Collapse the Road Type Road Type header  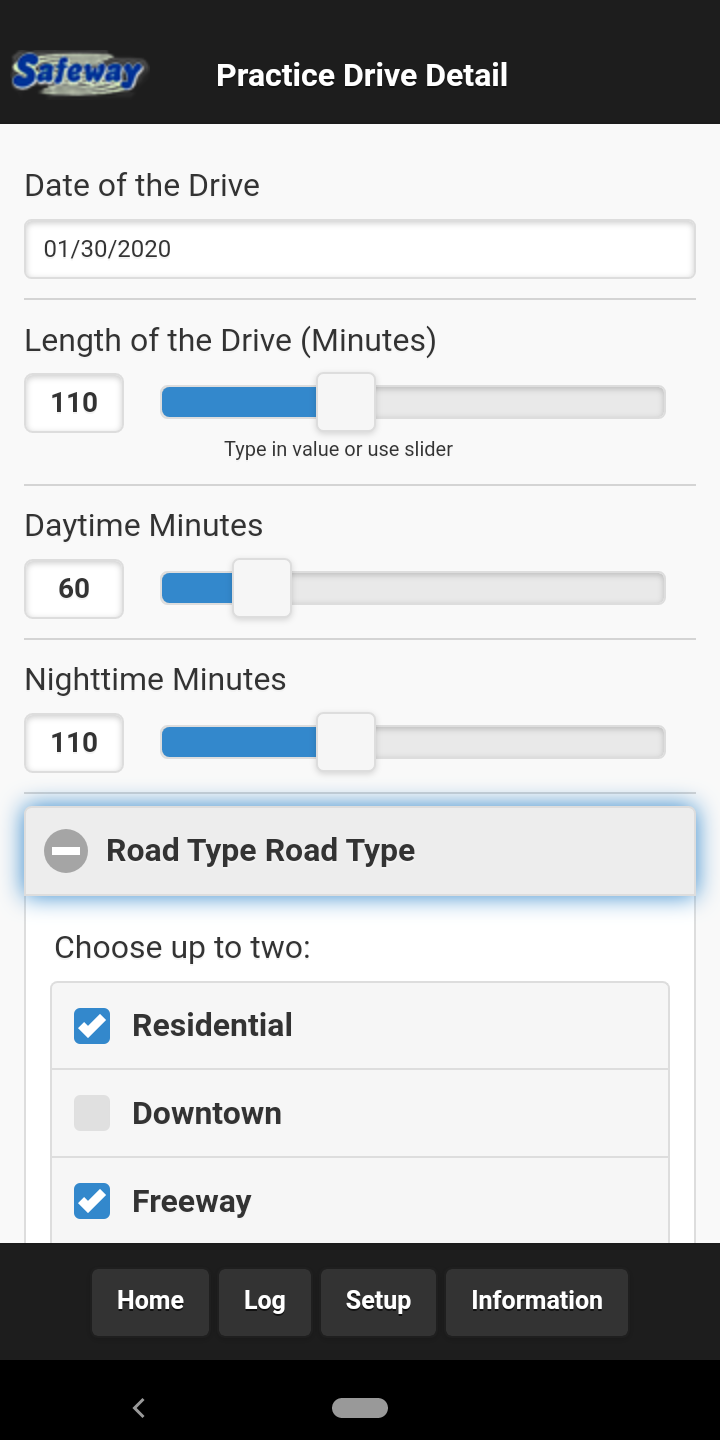(360, 851)
